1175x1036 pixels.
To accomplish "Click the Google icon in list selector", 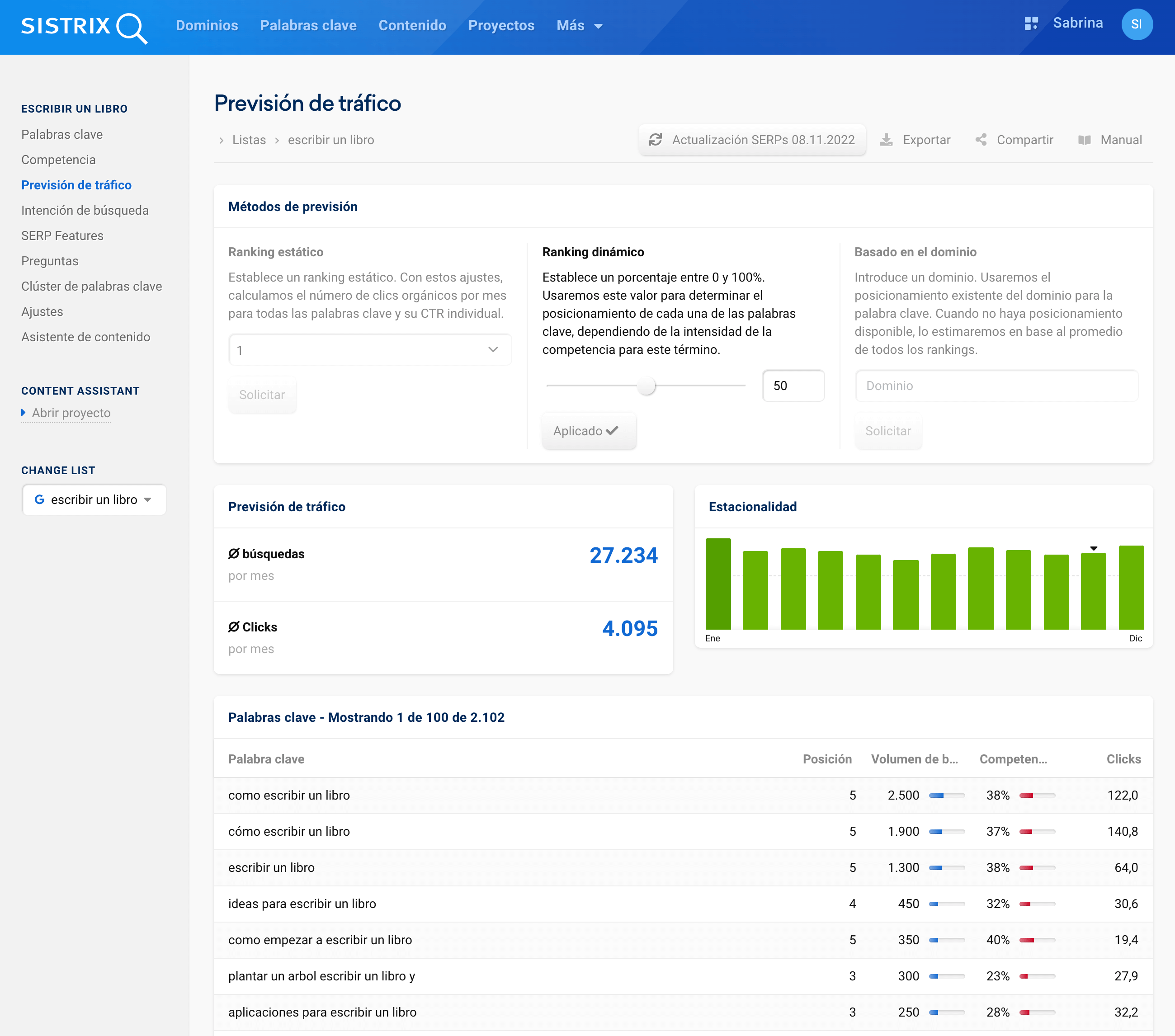I will coord(39,499).
